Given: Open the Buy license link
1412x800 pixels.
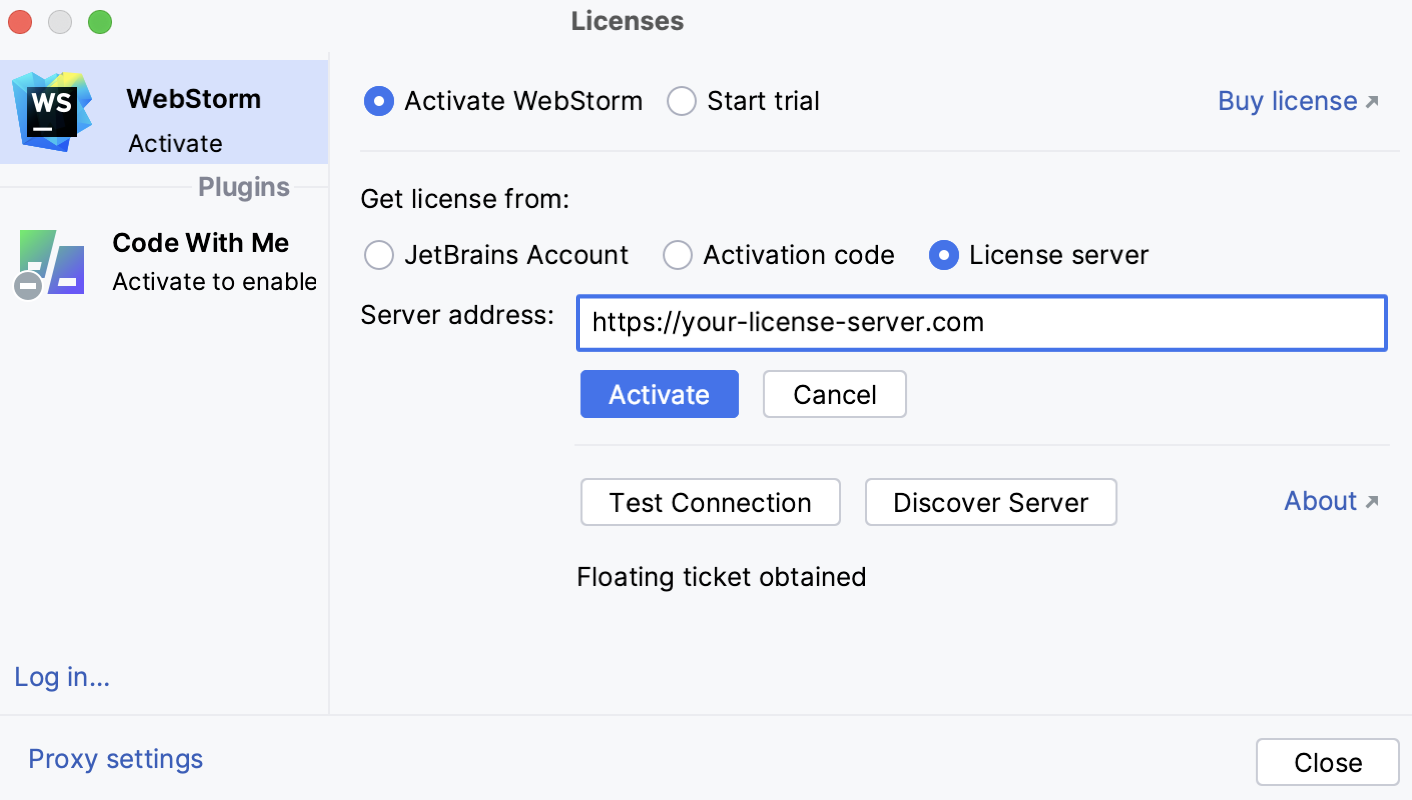Looking at the screenshot, I should tap(1287, 101).
